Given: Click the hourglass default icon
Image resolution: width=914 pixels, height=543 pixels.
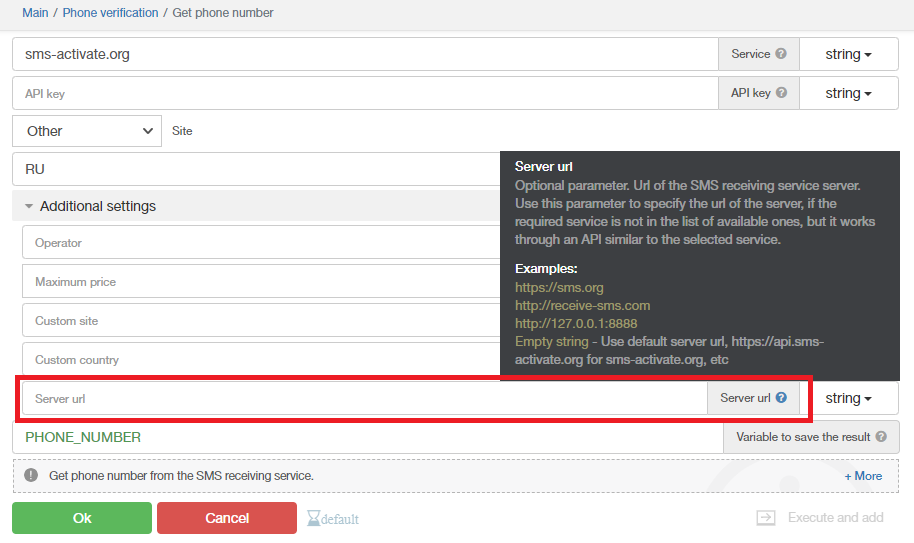Looking at the screenshot, I should pos(315,518).
